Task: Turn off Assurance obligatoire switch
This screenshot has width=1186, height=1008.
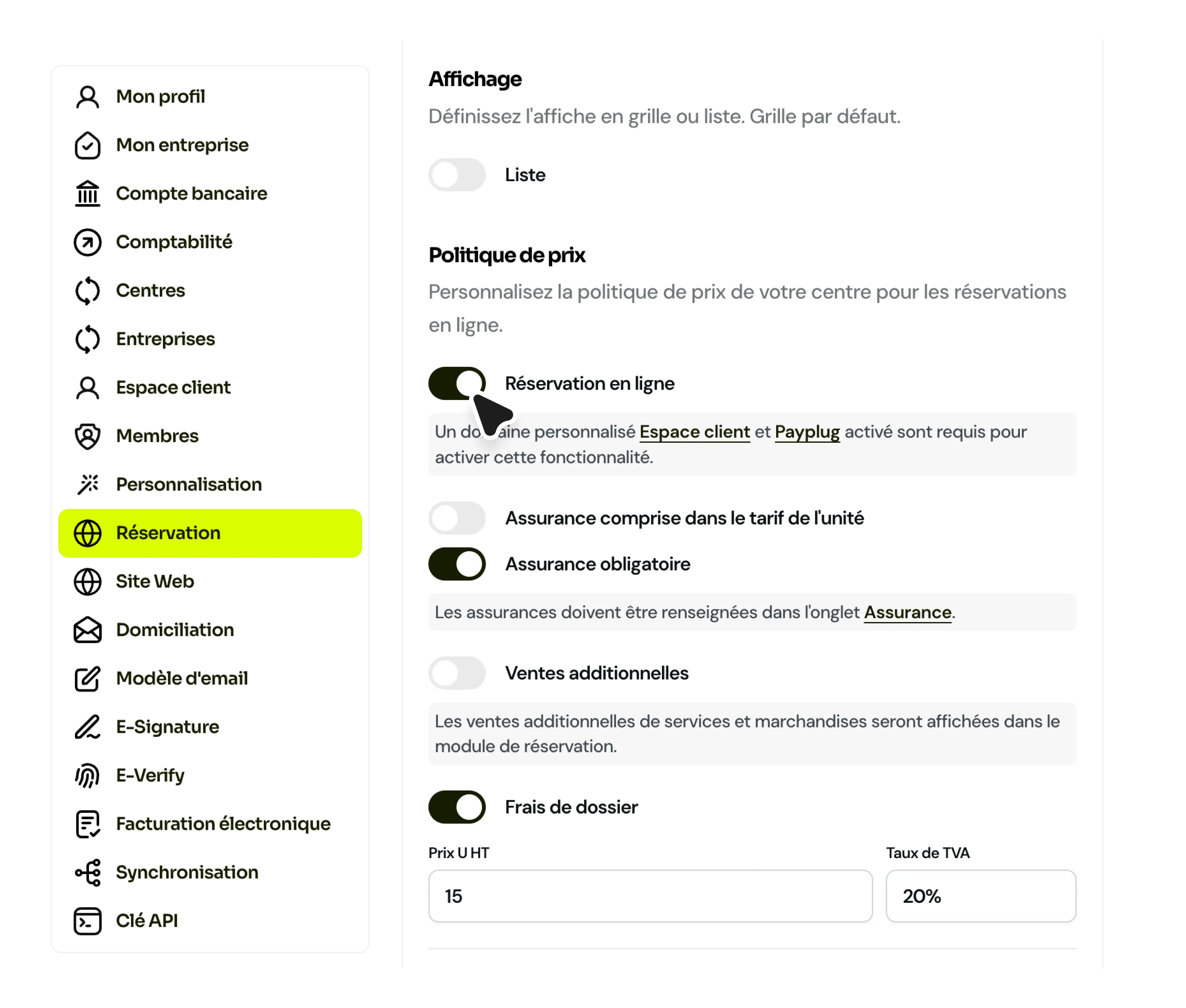Action: click(457, 564)
